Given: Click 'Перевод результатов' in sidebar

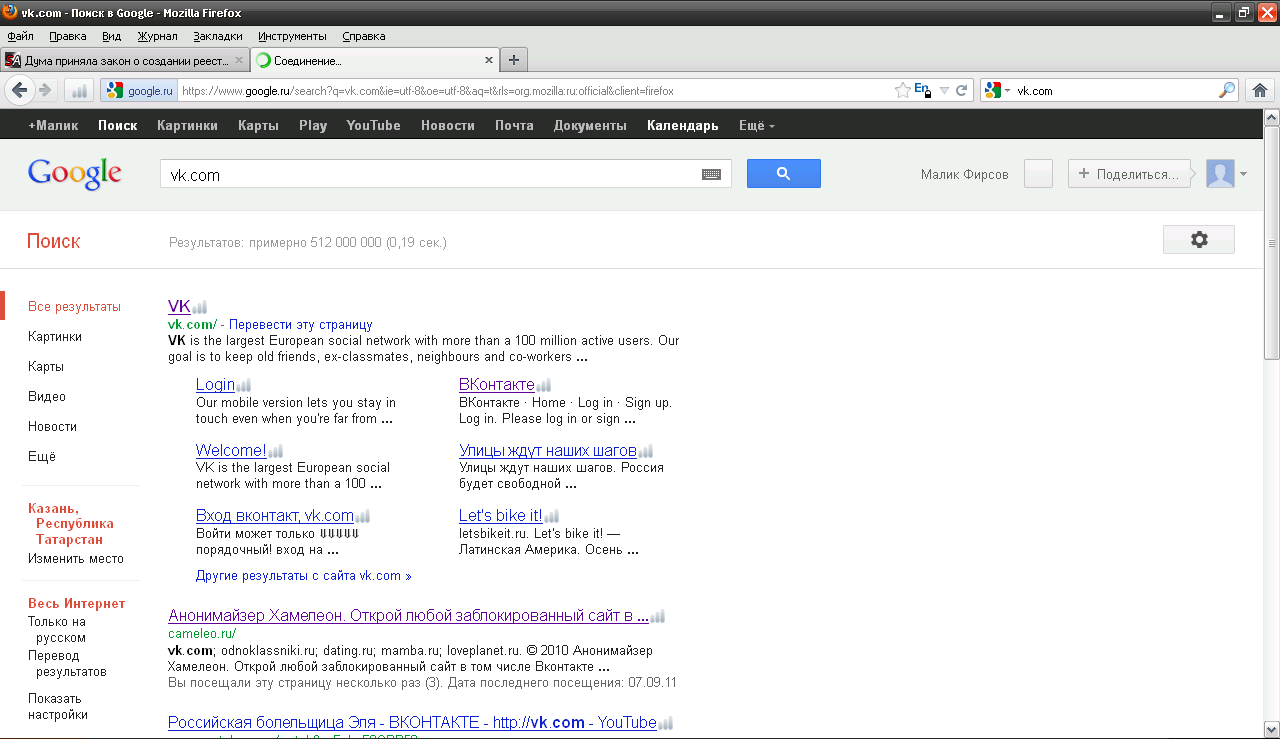Looking at the screenshot, I should [67, 664].
